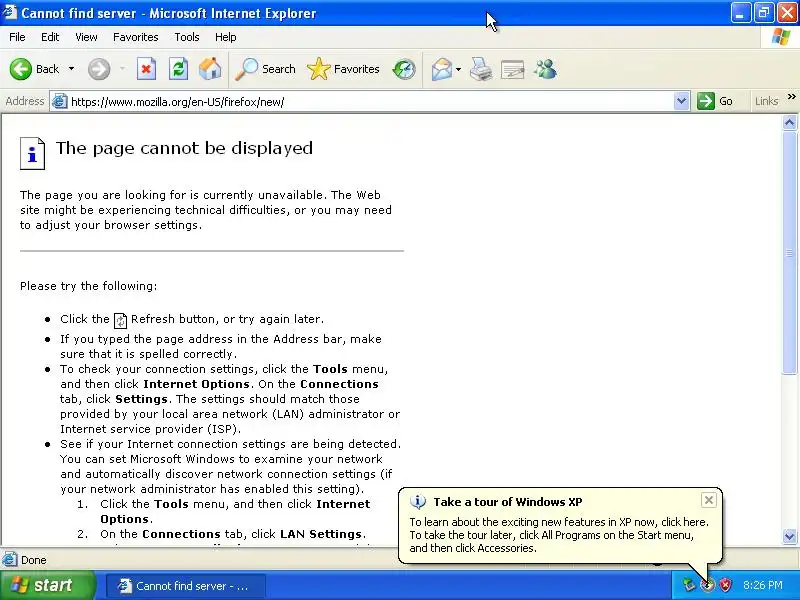800x600 pixels.
Task: Click the IE icon in status bar
Action: 9,560
